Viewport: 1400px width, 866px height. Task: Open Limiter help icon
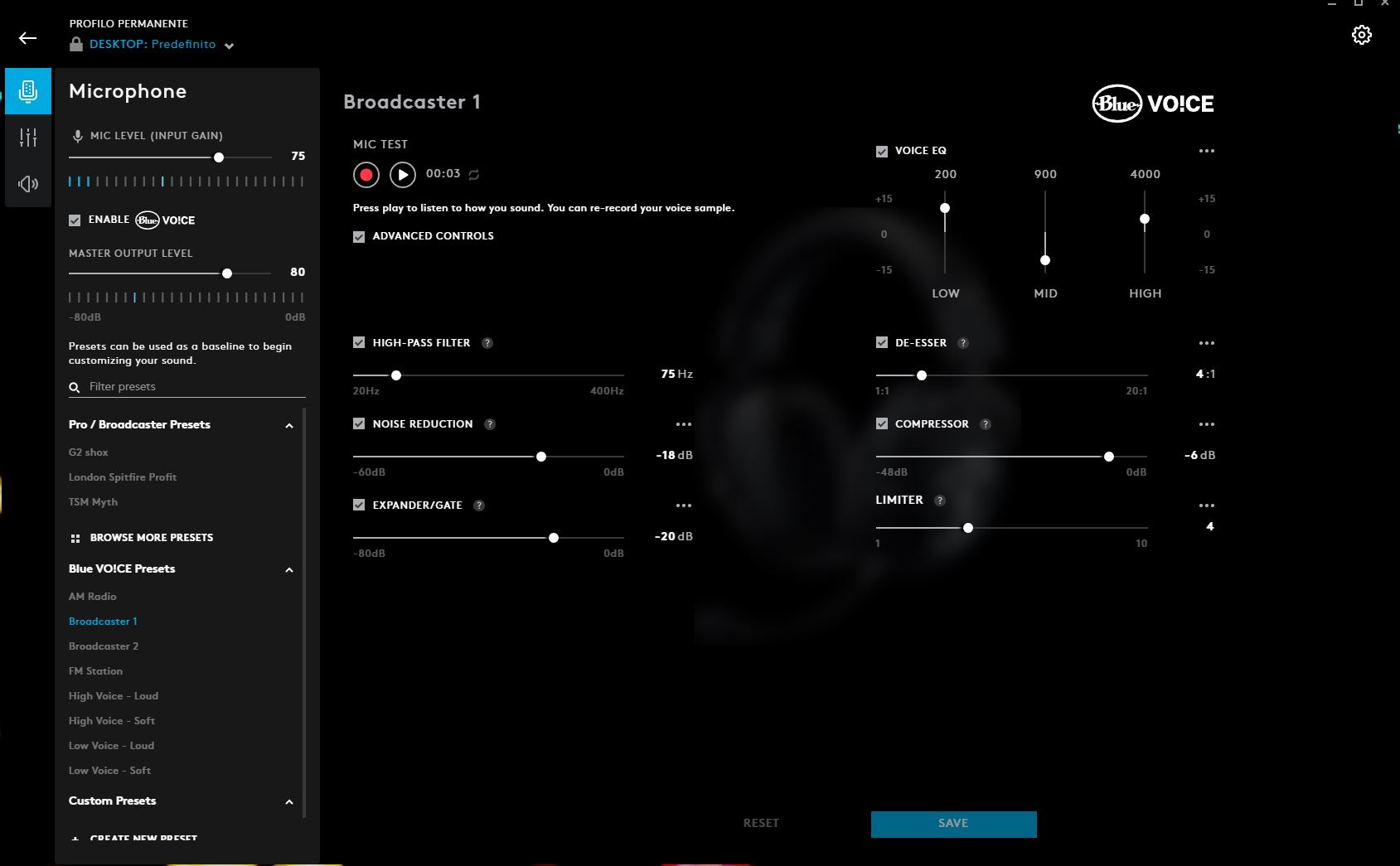tap(940, 501)
